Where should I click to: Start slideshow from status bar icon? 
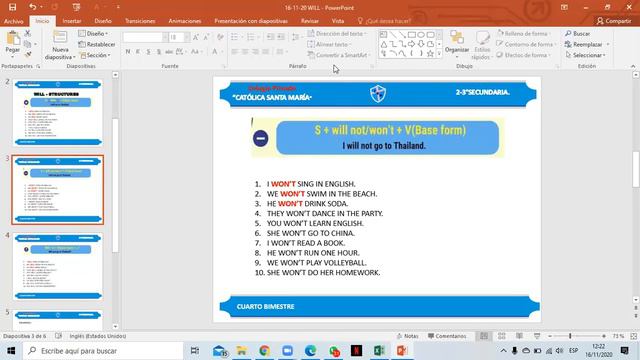(537, 336)
